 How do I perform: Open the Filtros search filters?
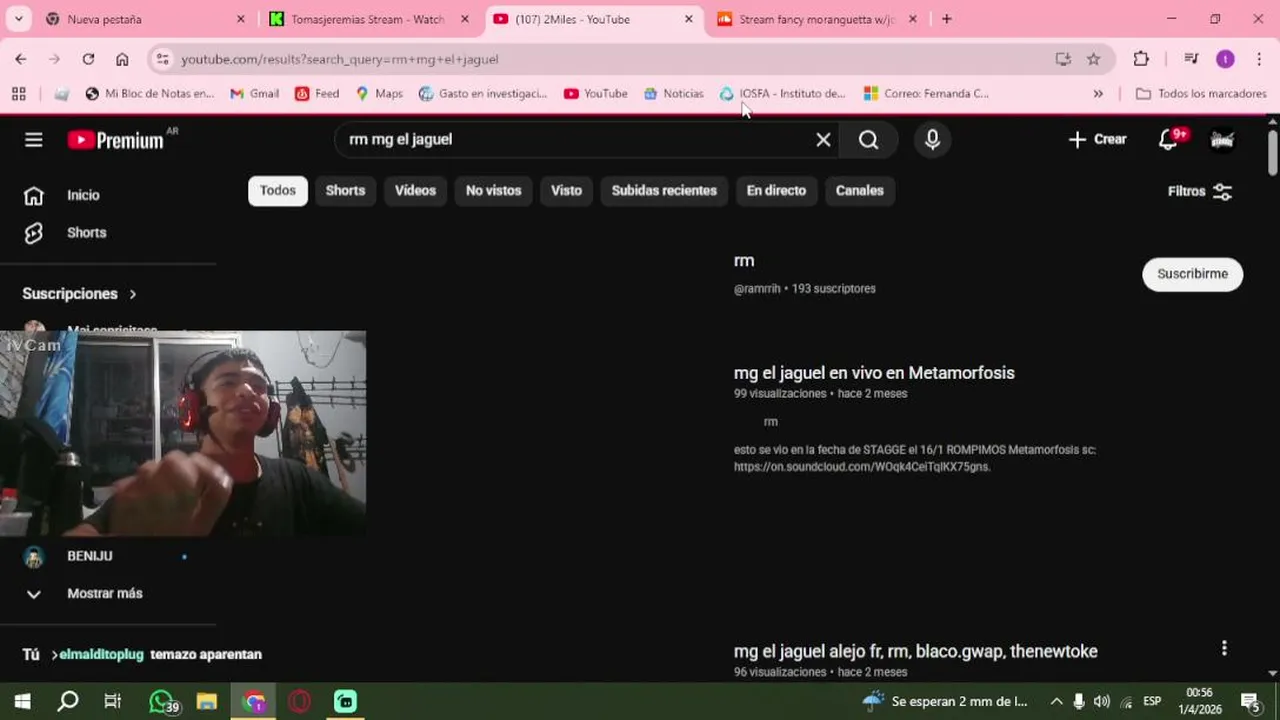(x=1200, y=191)
